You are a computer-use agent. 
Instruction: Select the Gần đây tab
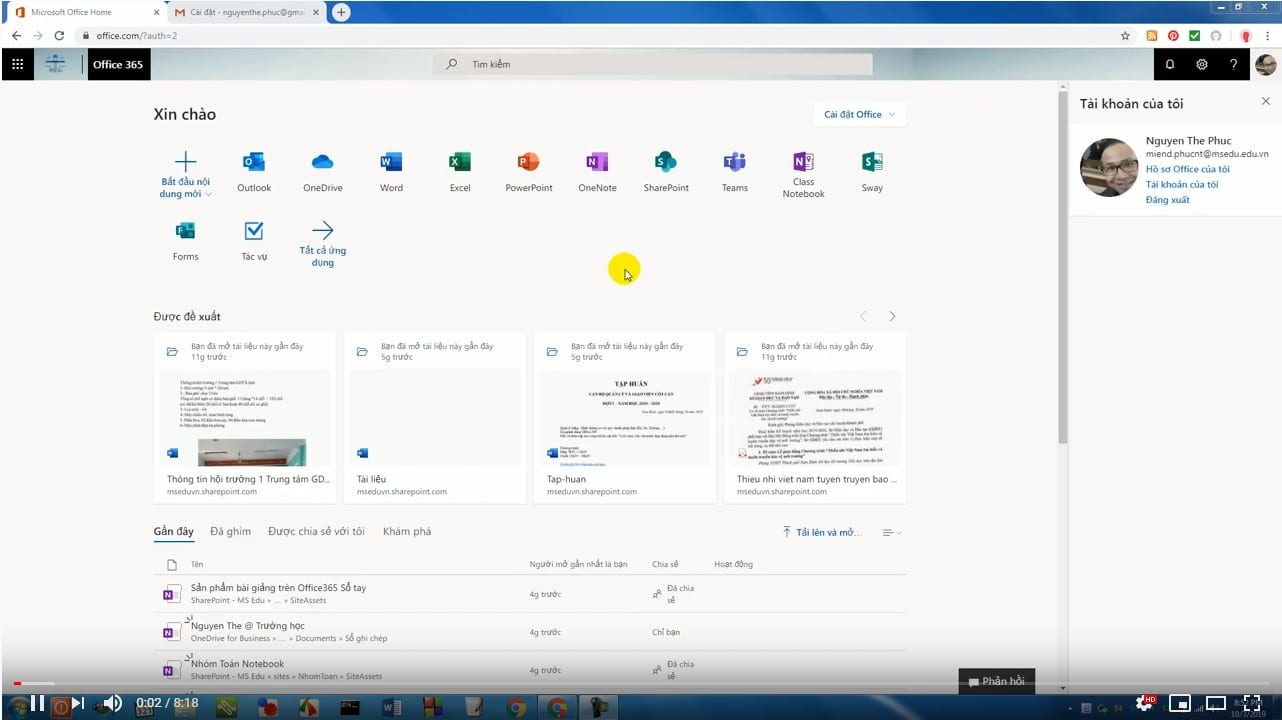173,532
